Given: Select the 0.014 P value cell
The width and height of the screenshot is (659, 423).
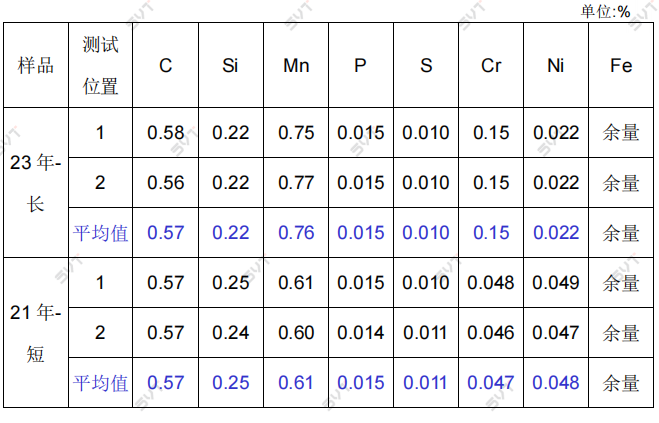Looking at the screenshot, I should point(361,333).
